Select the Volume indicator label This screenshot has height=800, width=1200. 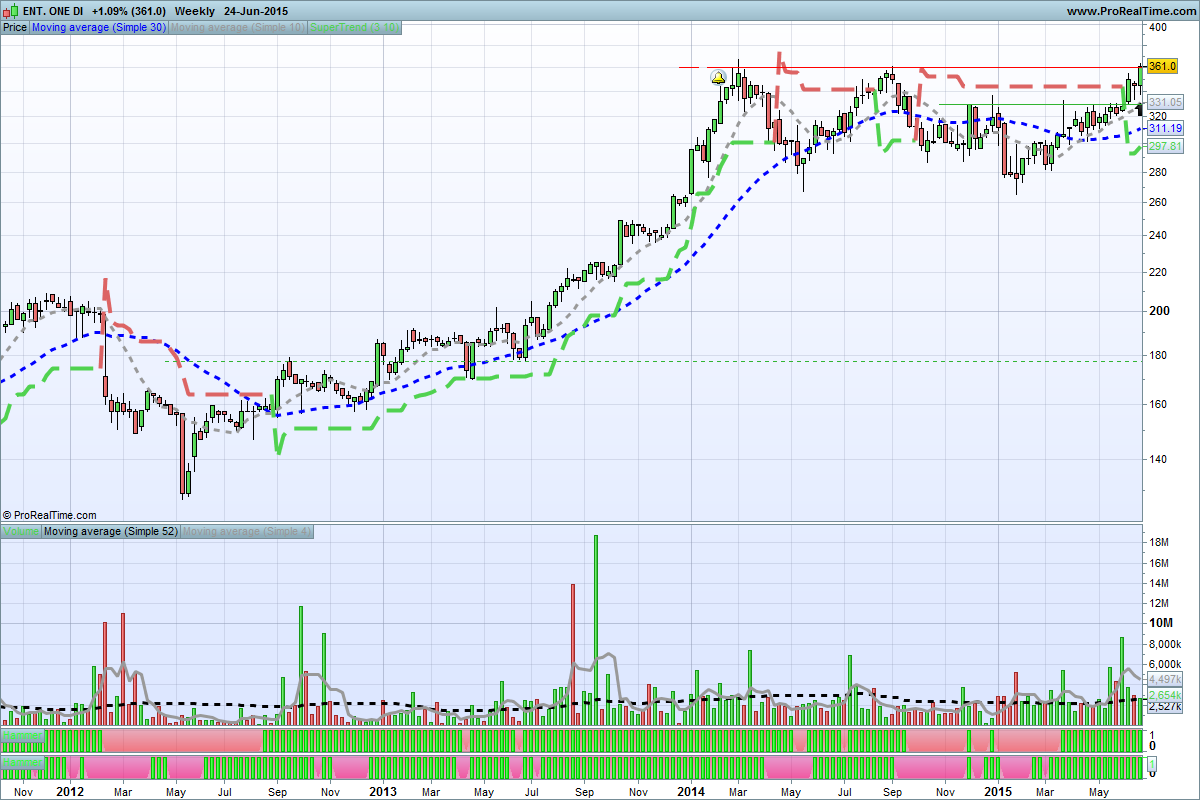coord(21,531)
